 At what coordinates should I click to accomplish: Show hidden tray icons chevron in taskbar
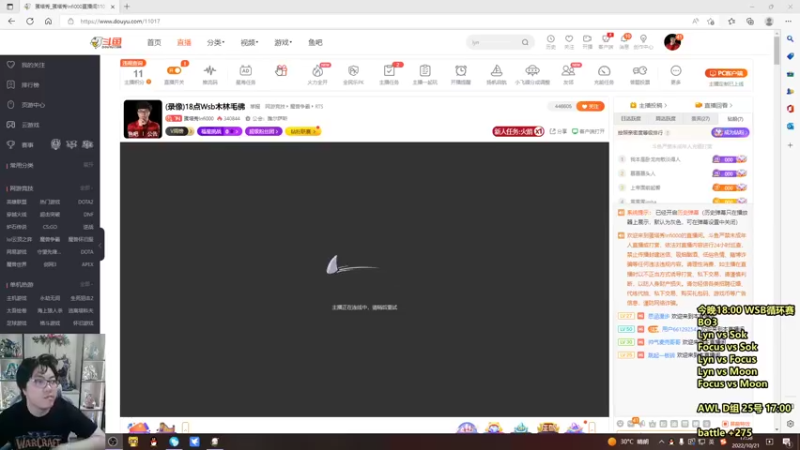(661, 442)
